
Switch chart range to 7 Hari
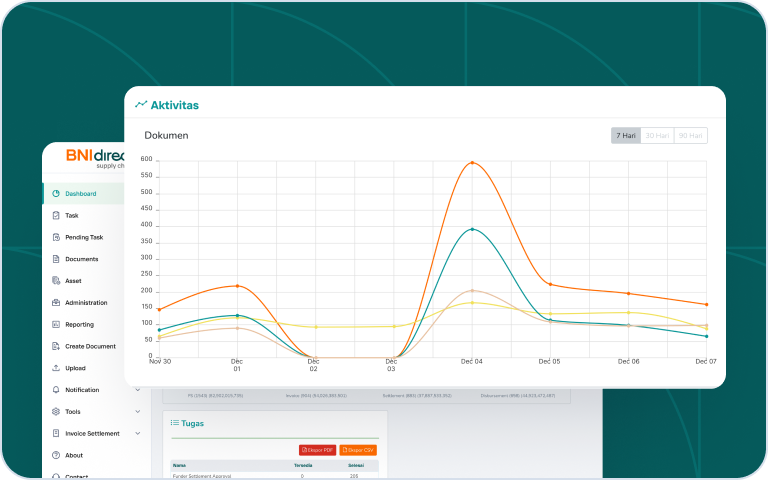click(625, 136)
